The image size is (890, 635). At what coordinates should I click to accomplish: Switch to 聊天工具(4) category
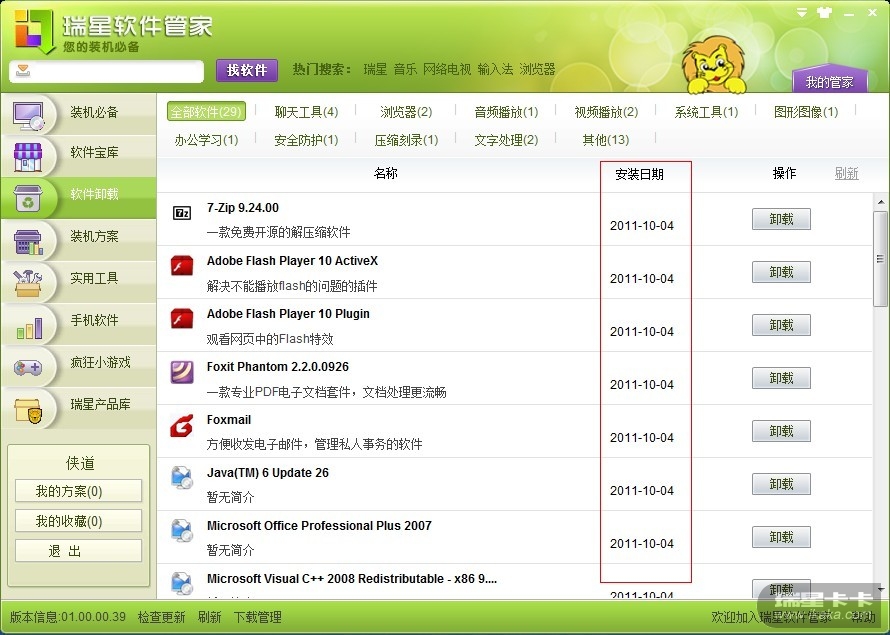pyautogui.click(x=307, y=112)
